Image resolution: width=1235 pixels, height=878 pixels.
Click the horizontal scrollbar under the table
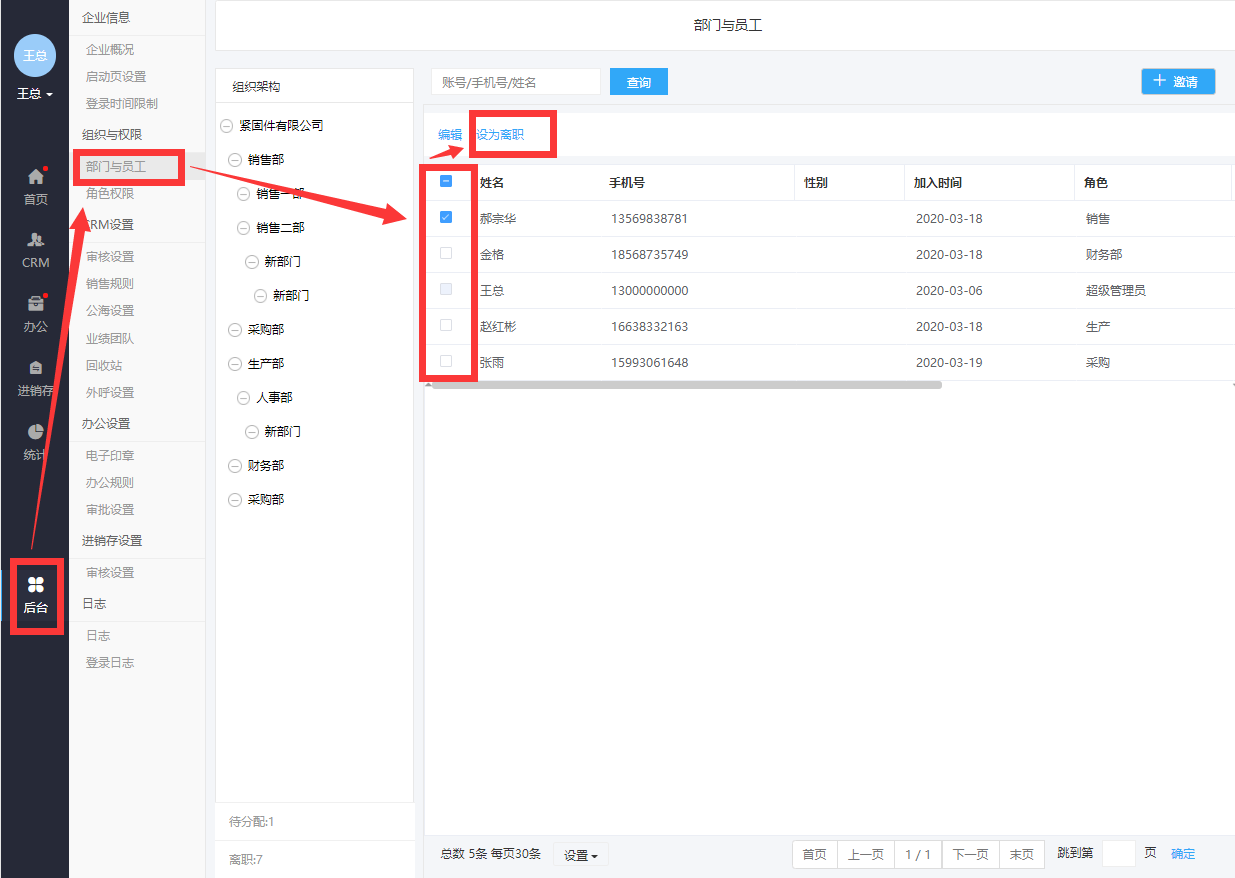[686, 384]
